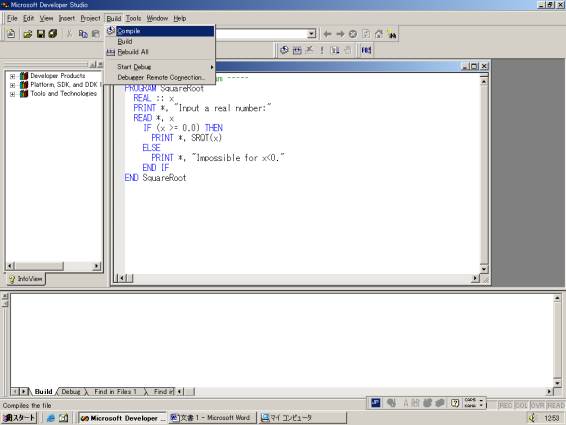Open the Help menu
Viewport: 566px width, 425px height.
[x=179, y=18]
